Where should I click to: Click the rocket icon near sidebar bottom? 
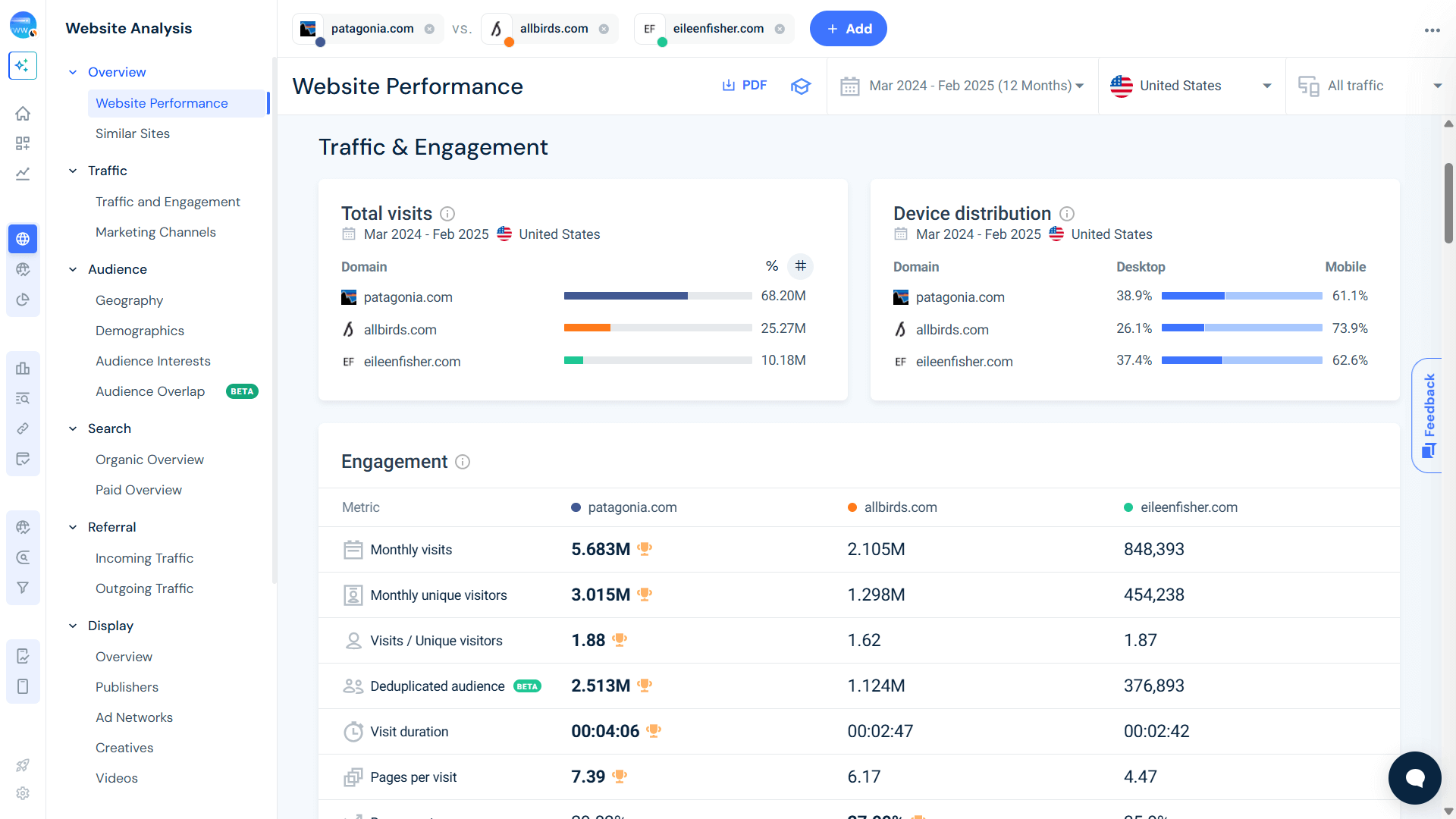pos(23,764)
